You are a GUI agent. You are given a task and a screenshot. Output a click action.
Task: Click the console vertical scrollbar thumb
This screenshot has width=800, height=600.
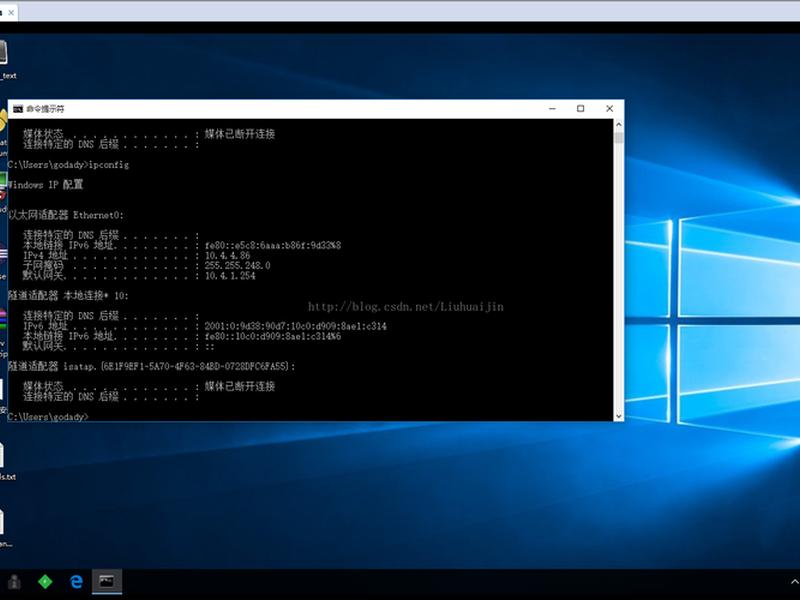[618, 138]
